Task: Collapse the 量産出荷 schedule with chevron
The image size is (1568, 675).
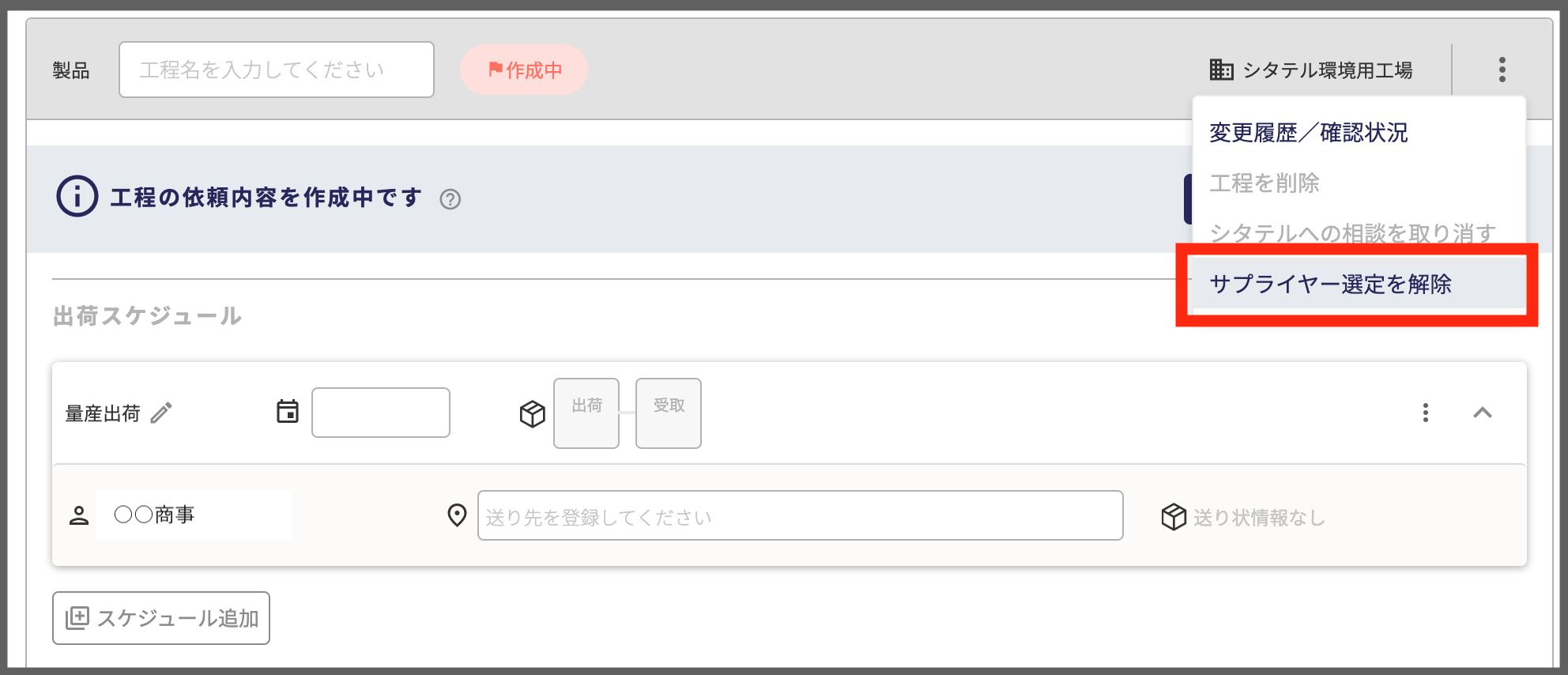Action: tap(1483, 413)
